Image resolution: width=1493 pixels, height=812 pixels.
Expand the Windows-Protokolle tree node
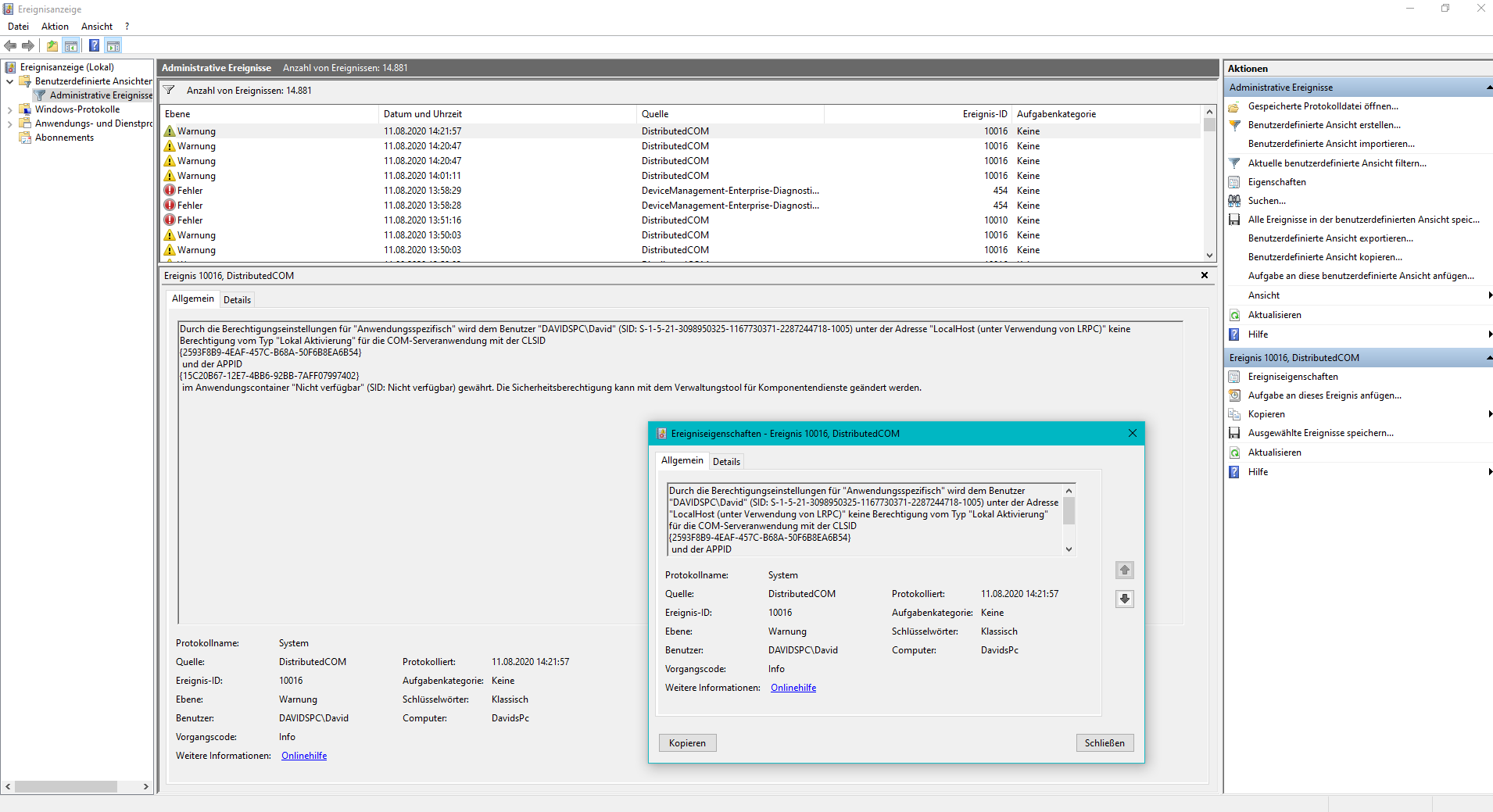(x=9, y=110)
